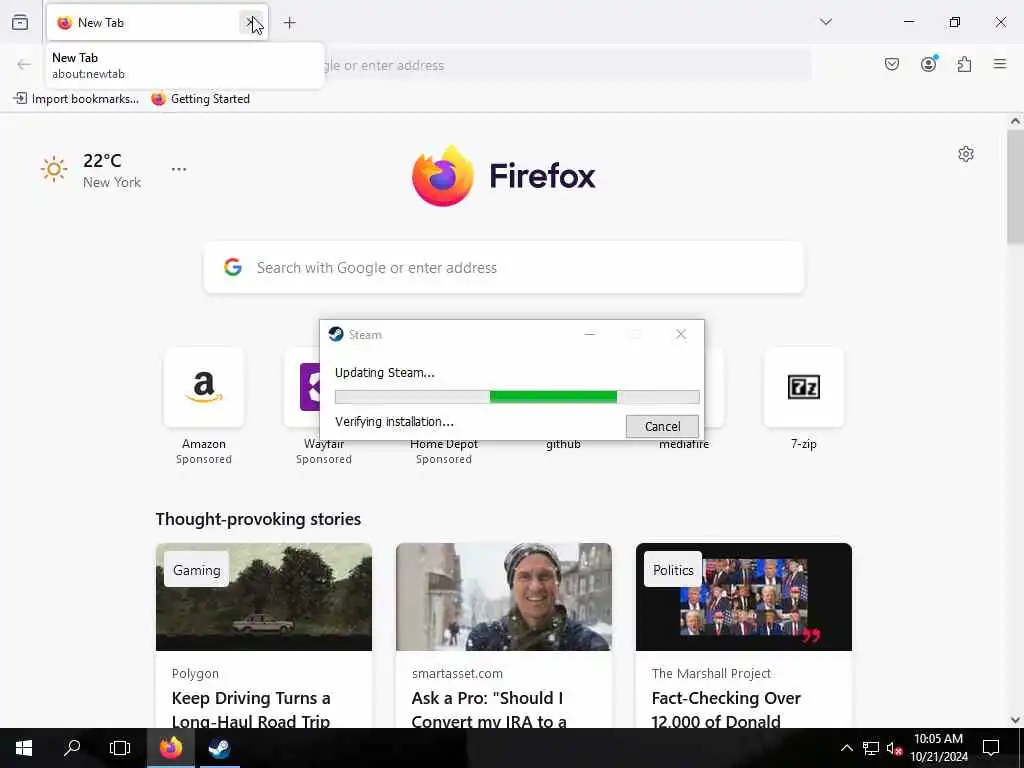
Task: Open the notification center icon
Action: pos(991,748)
